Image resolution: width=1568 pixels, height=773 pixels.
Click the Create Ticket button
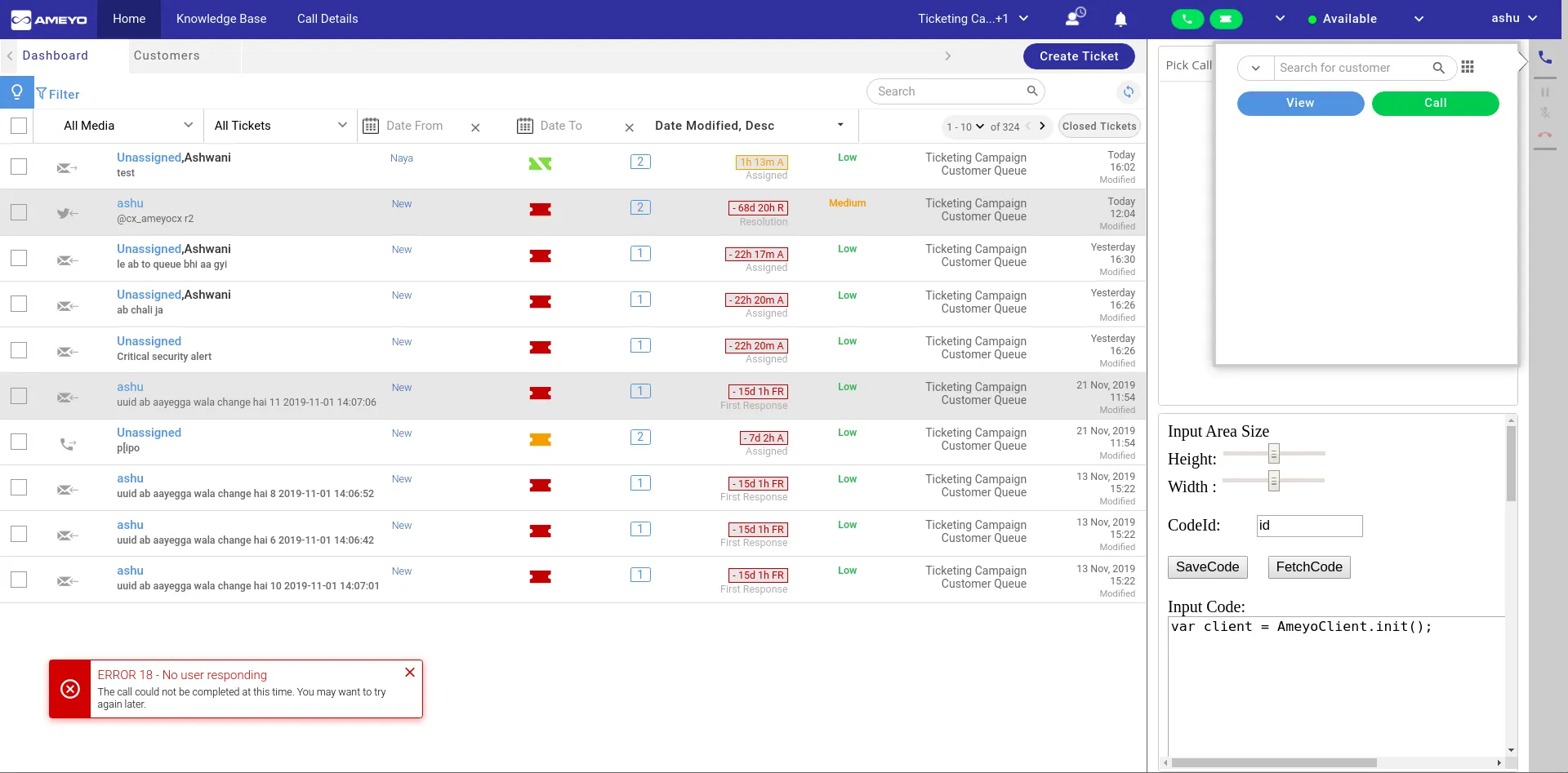(1079, 56)
